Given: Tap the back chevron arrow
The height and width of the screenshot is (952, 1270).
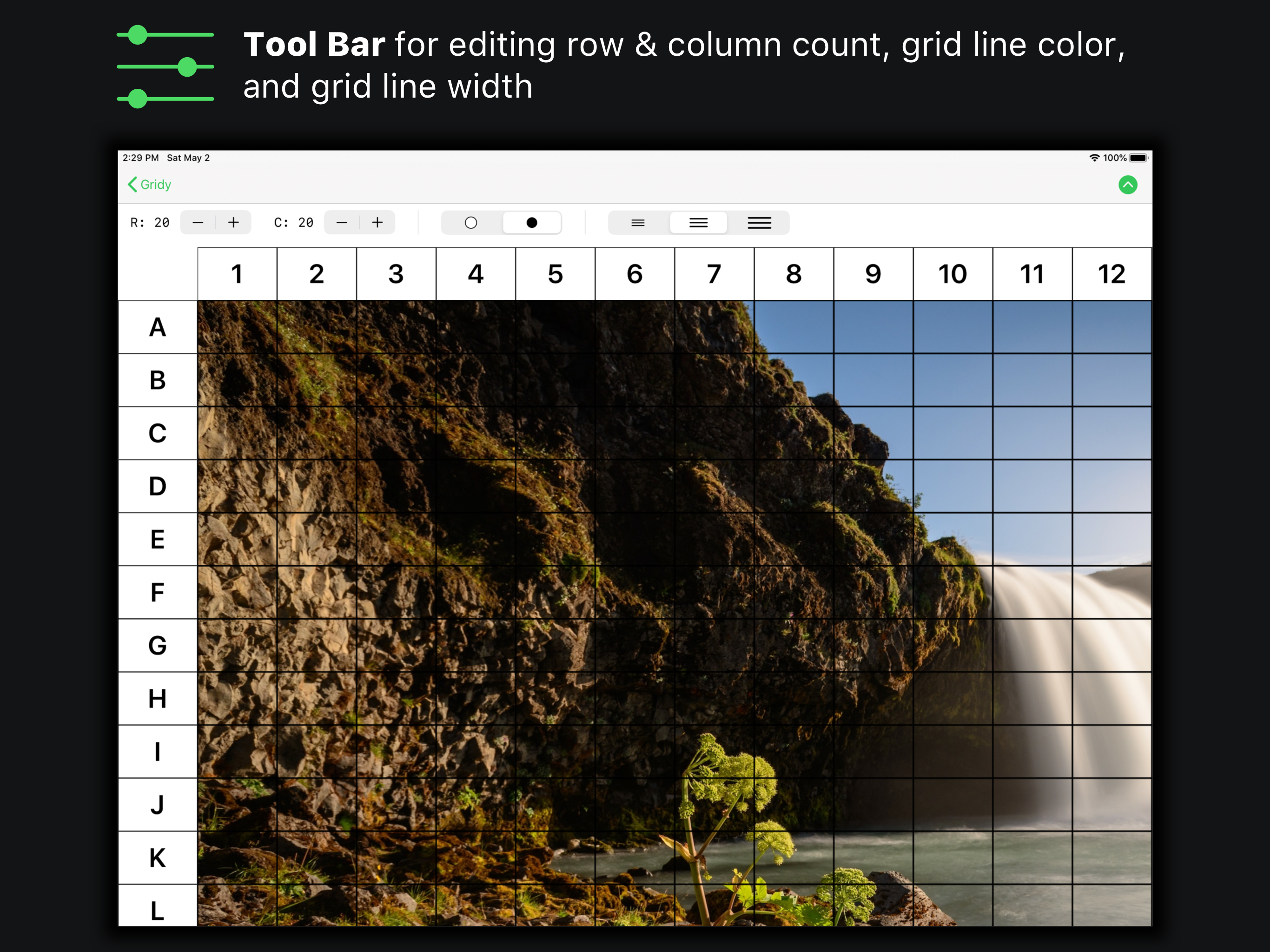Looking at the screenshot, I should (x=132, y=185).
